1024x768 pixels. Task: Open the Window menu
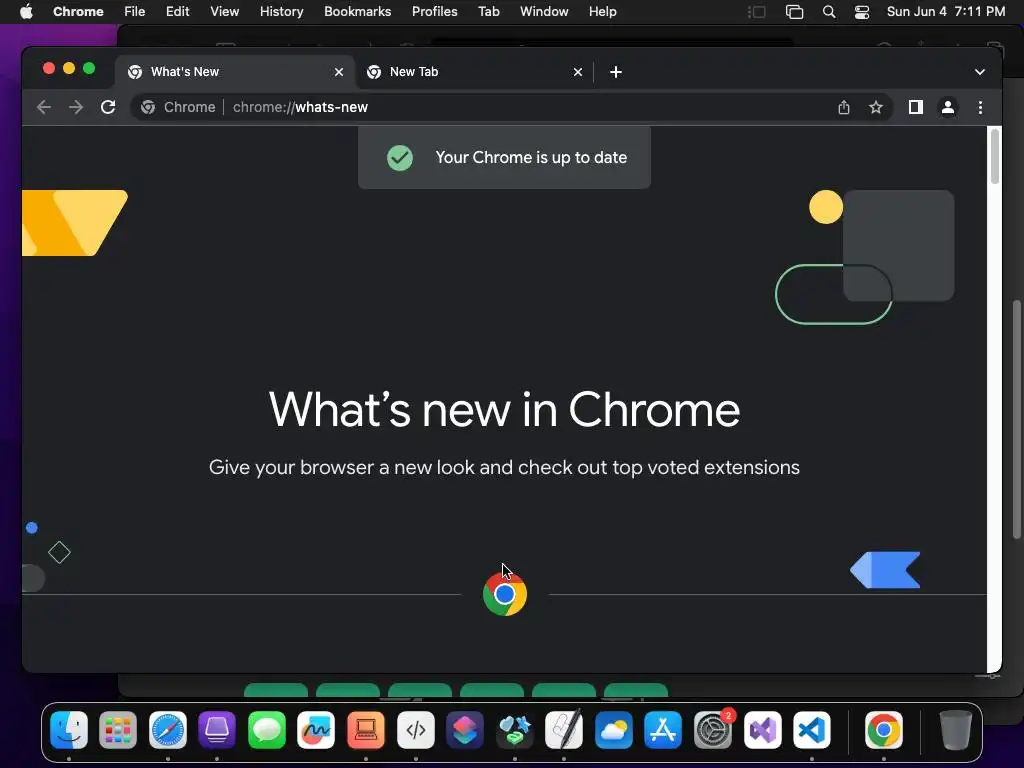pos(544,12)
